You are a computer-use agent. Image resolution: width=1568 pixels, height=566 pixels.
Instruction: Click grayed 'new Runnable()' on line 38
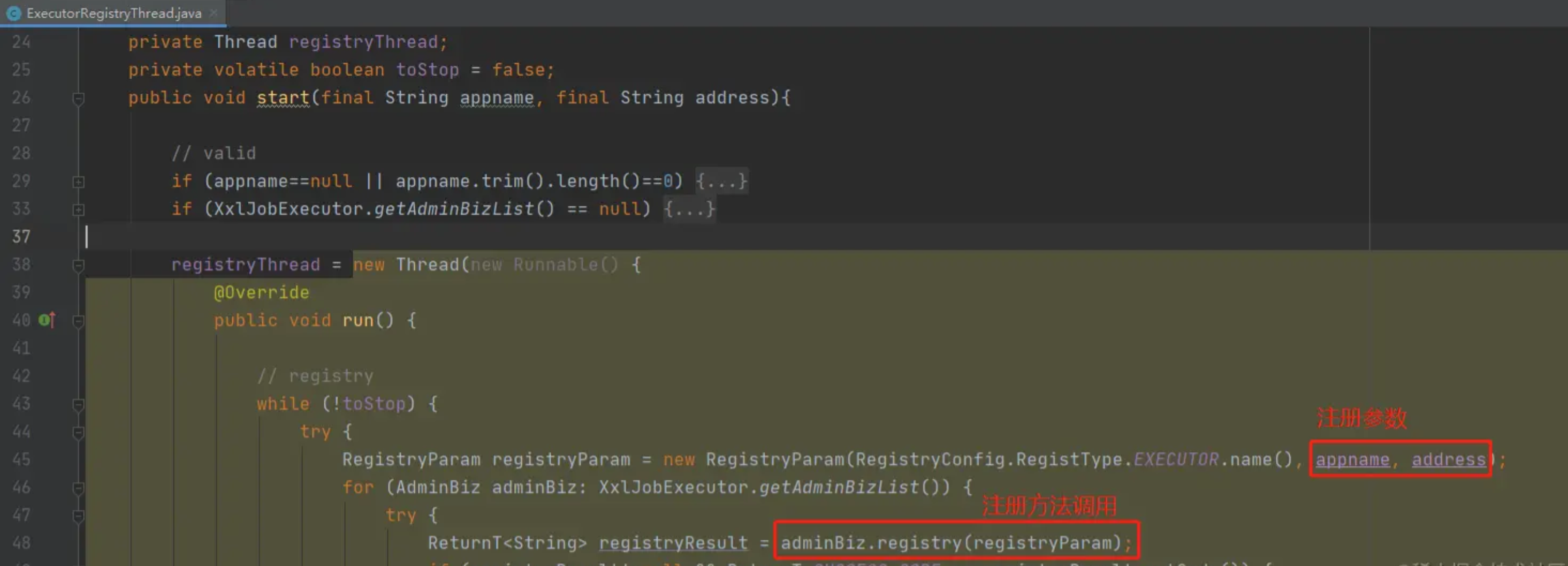point(545,265)
